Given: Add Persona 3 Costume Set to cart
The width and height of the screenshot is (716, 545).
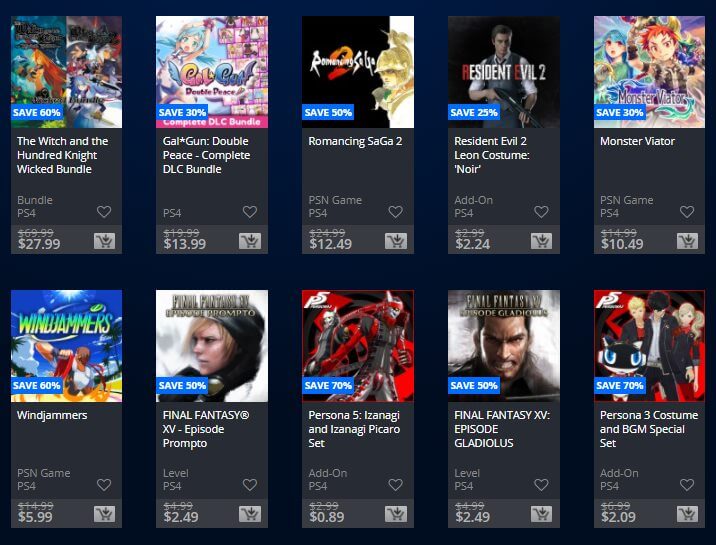Looking at the screenshot, I should [687, 514].
